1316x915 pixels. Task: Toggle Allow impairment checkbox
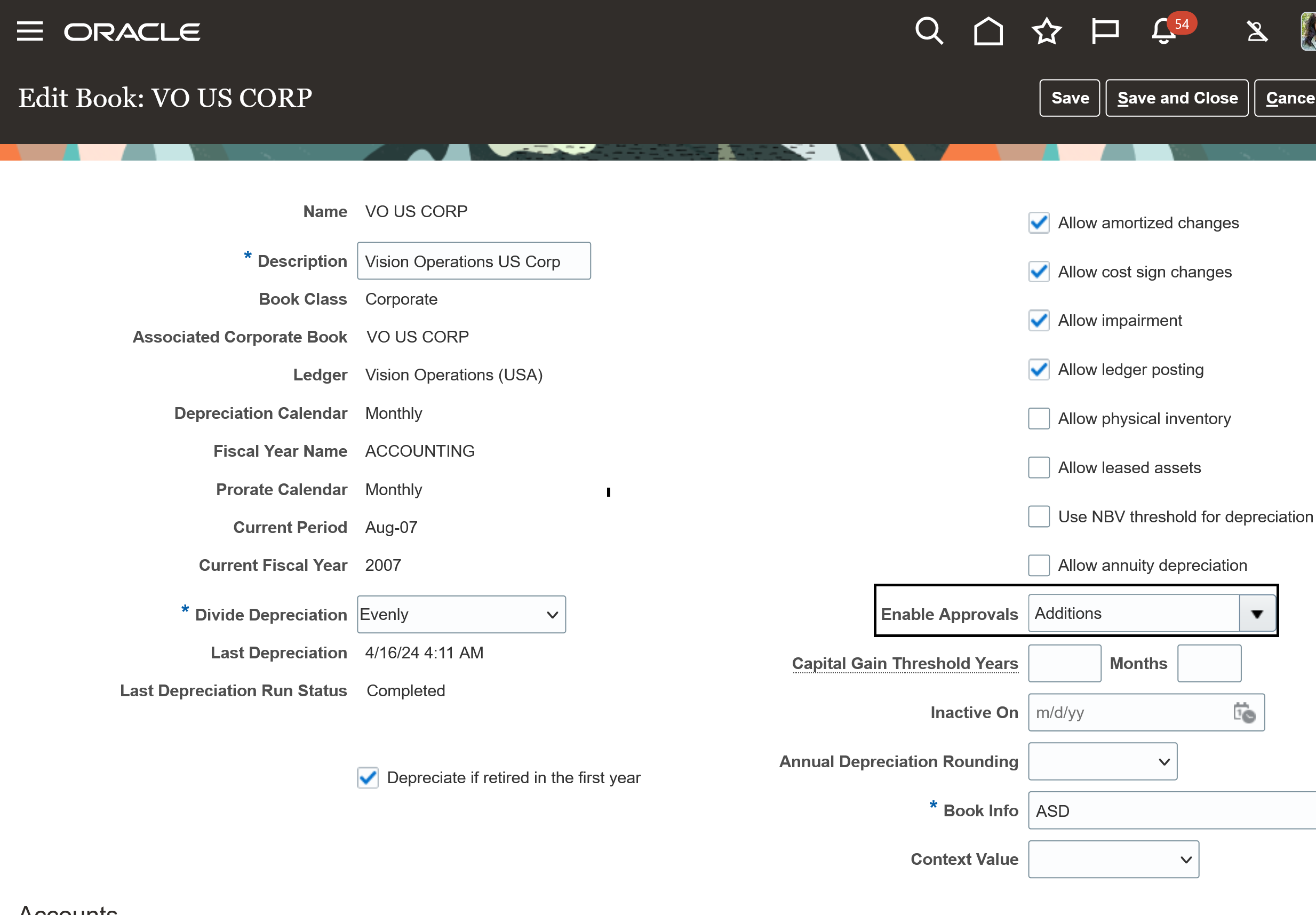click(x=1039, y=321)
